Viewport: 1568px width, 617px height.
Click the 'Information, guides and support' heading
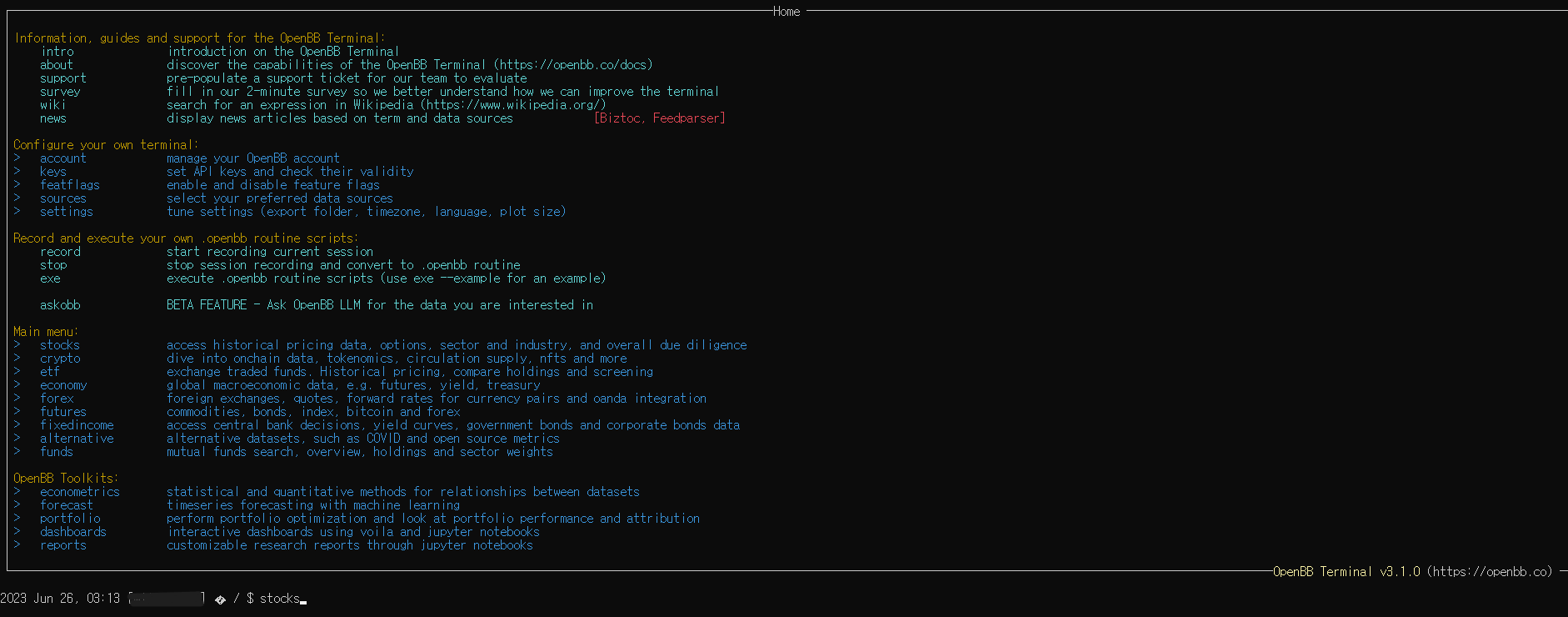199,38
